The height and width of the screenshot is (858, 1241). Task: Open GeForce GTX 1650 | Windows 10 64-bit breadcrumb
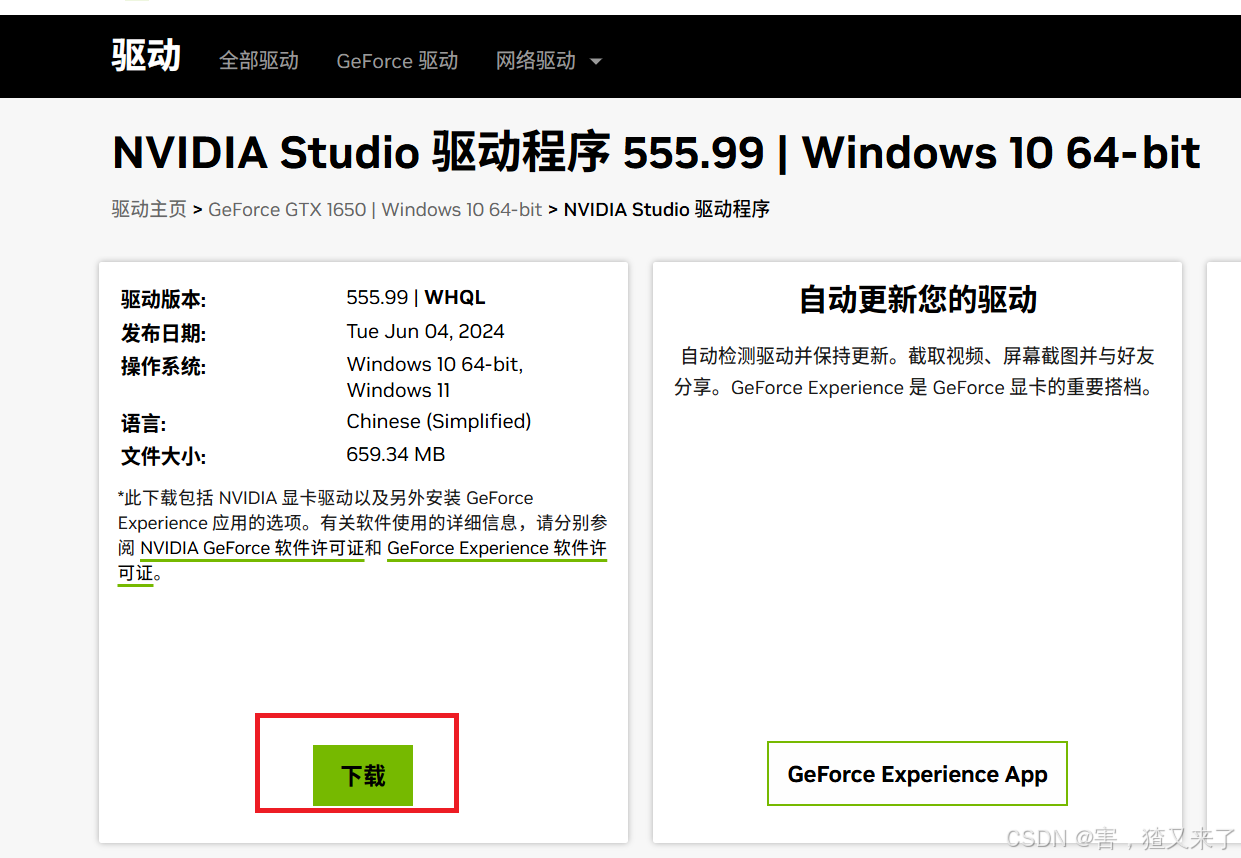[375, 210]
